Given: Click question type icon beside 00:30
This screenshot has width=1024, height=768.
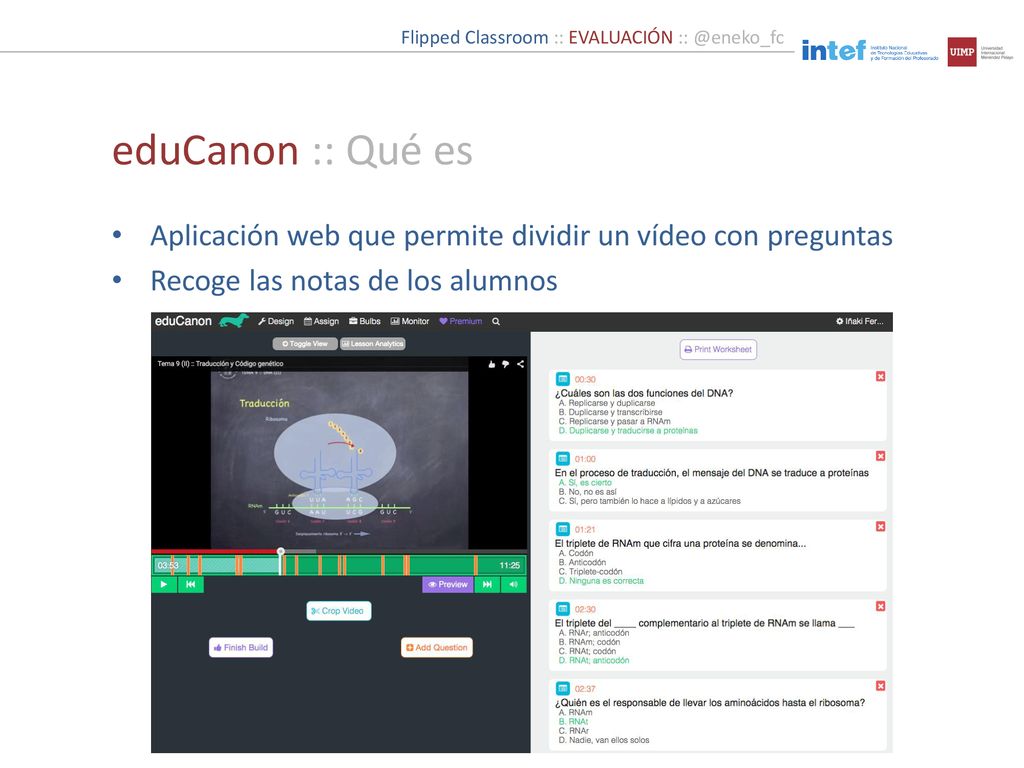Looking at the screenshot, I should click(562, 379).
